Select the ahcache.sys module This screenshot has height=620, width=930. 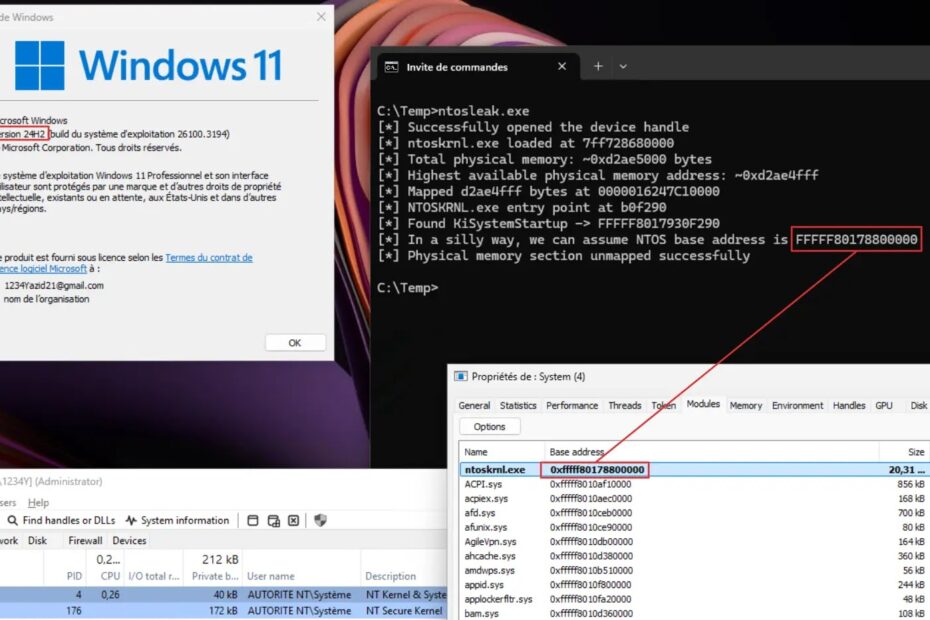point(695,556)
